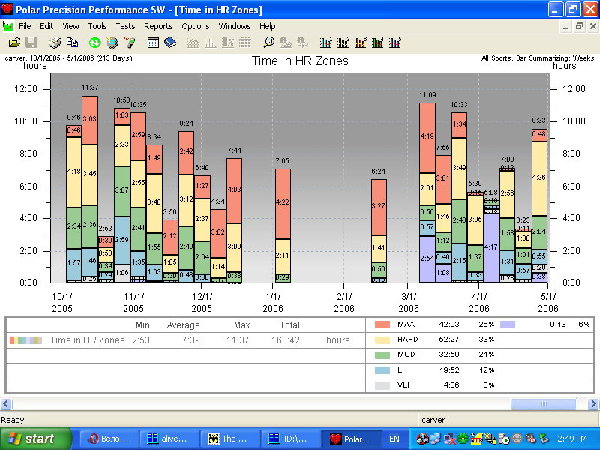Click the green circular toolbar icon
Viewport: 600px width, 450px height.
[94, 43]
